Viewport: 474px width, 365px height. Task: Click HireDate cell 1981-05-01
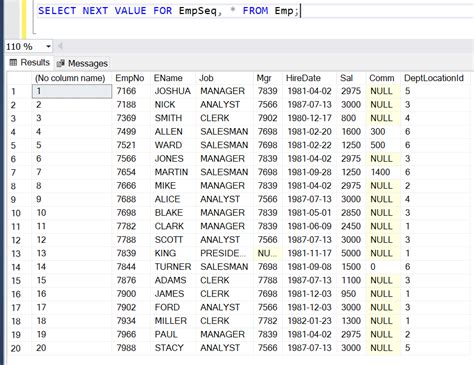pos(309,213)
